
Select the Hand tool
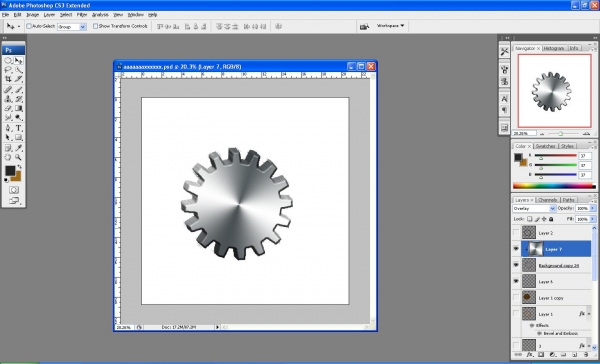(x=8, y=157)
